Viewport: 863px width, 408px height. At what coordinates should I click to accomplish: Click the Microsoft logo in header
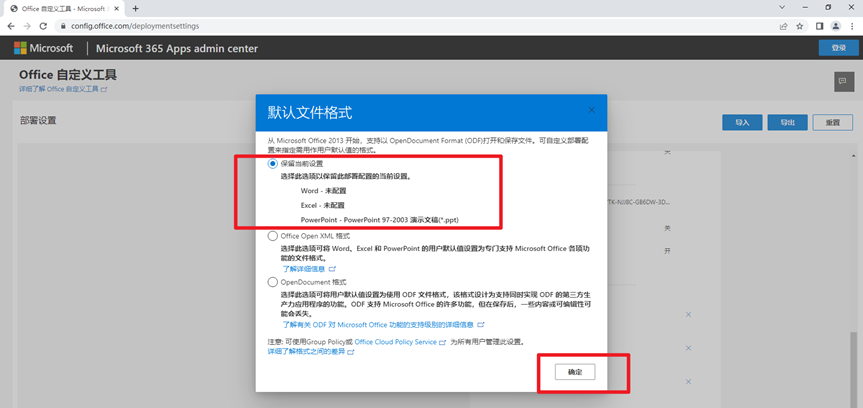44,48
